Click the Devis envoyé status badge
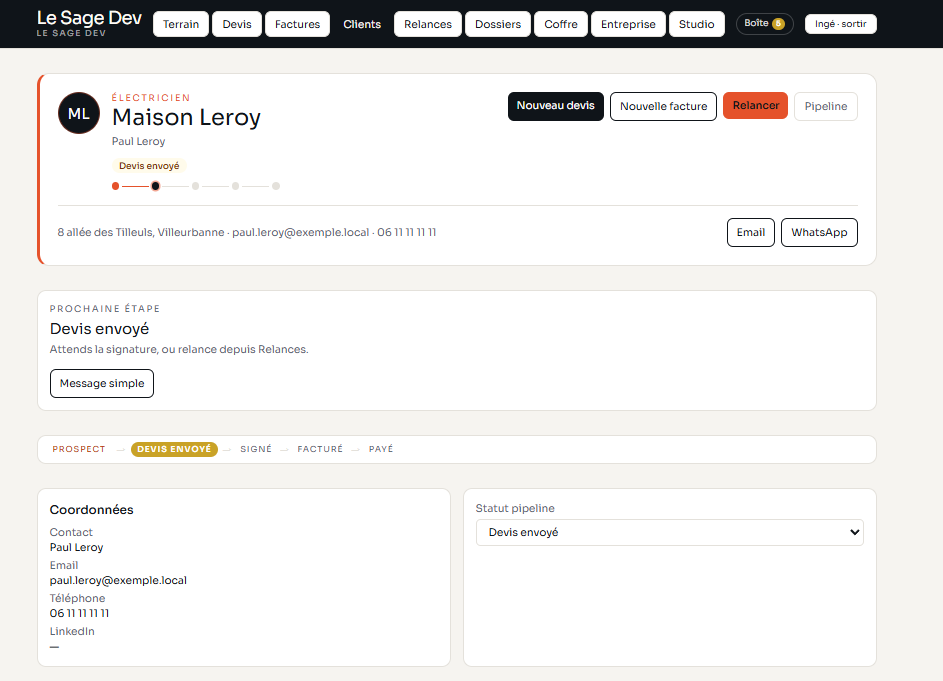The image size is (943, 681). pos(149,165)
